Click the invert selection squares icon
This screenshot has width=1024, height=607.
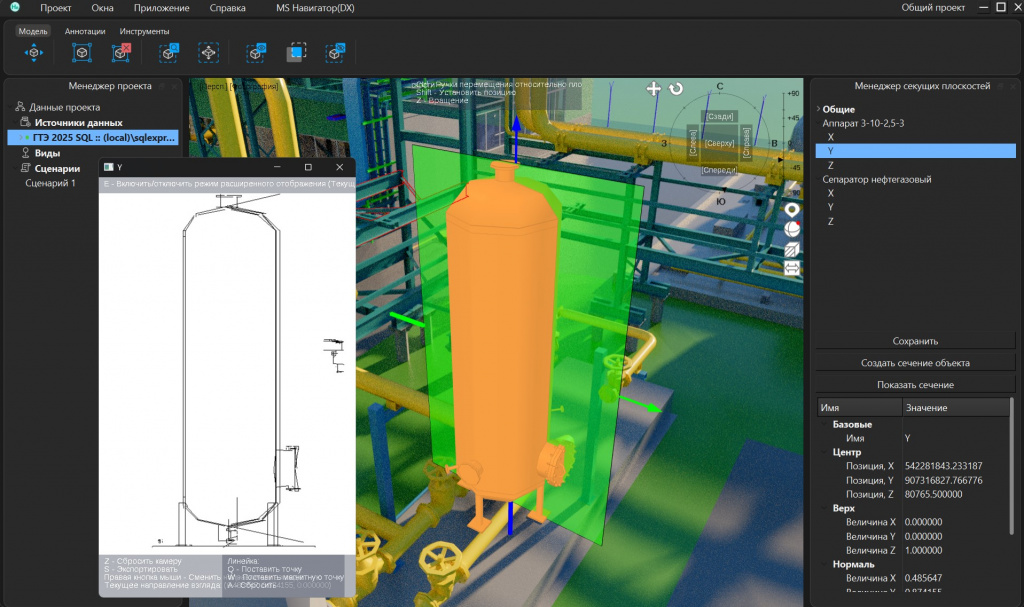[296, 52]
